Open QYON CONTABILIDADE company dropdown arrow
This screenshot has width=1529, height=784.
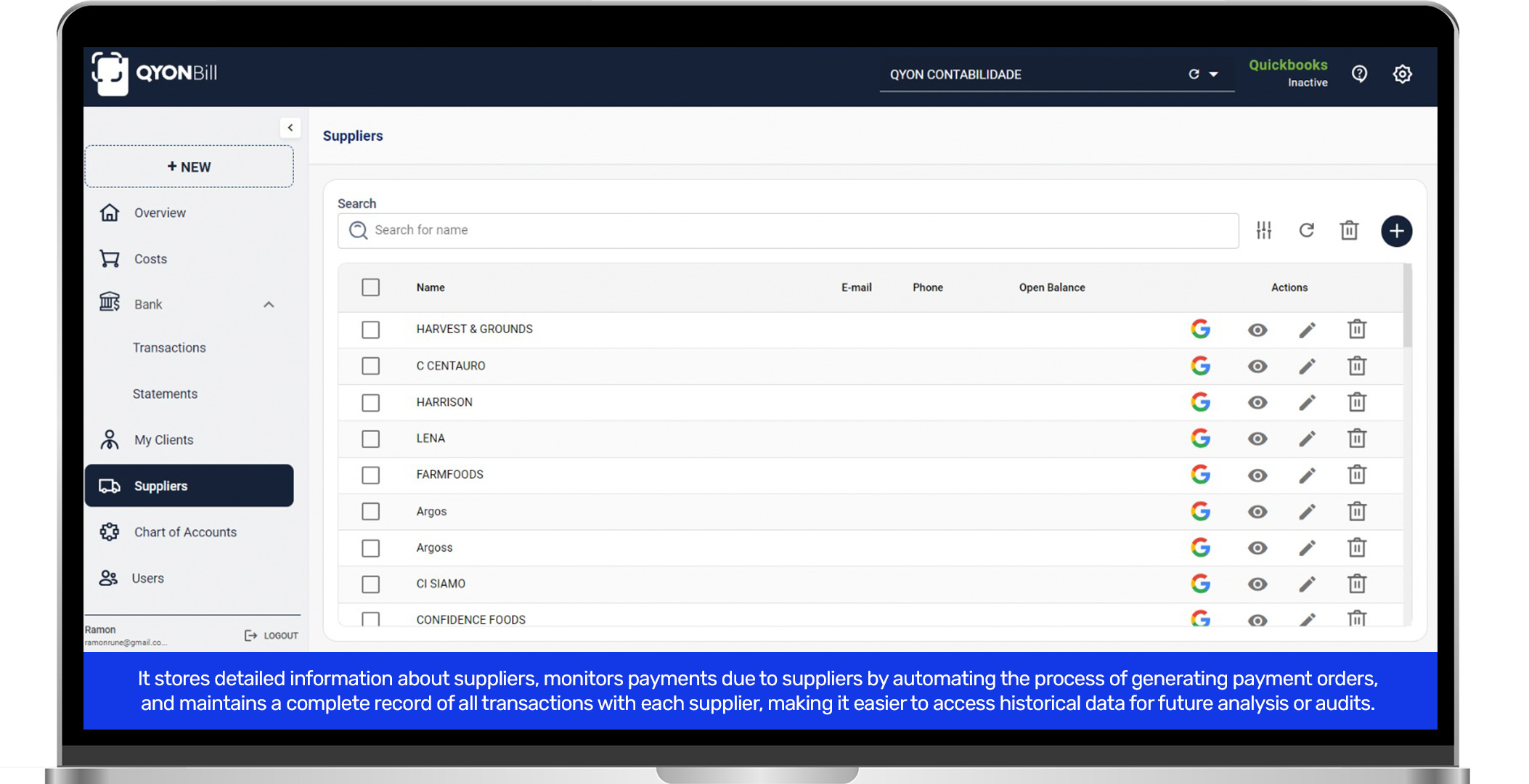(1213, 75)
